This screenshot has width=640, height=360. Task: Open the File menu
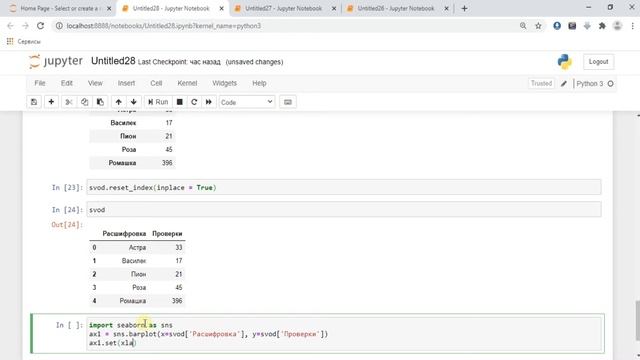point(40,83)
